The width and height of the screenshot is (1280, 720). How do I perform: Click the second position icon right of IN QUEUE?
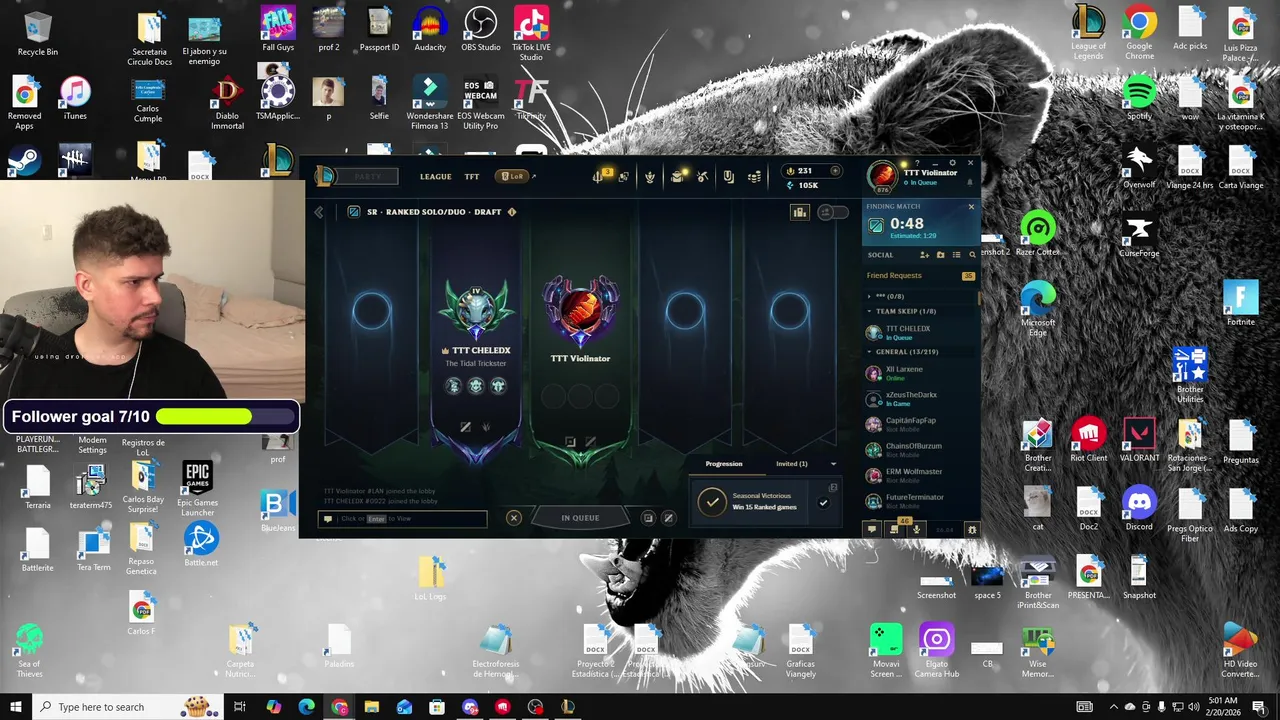[x=669, y=518]
